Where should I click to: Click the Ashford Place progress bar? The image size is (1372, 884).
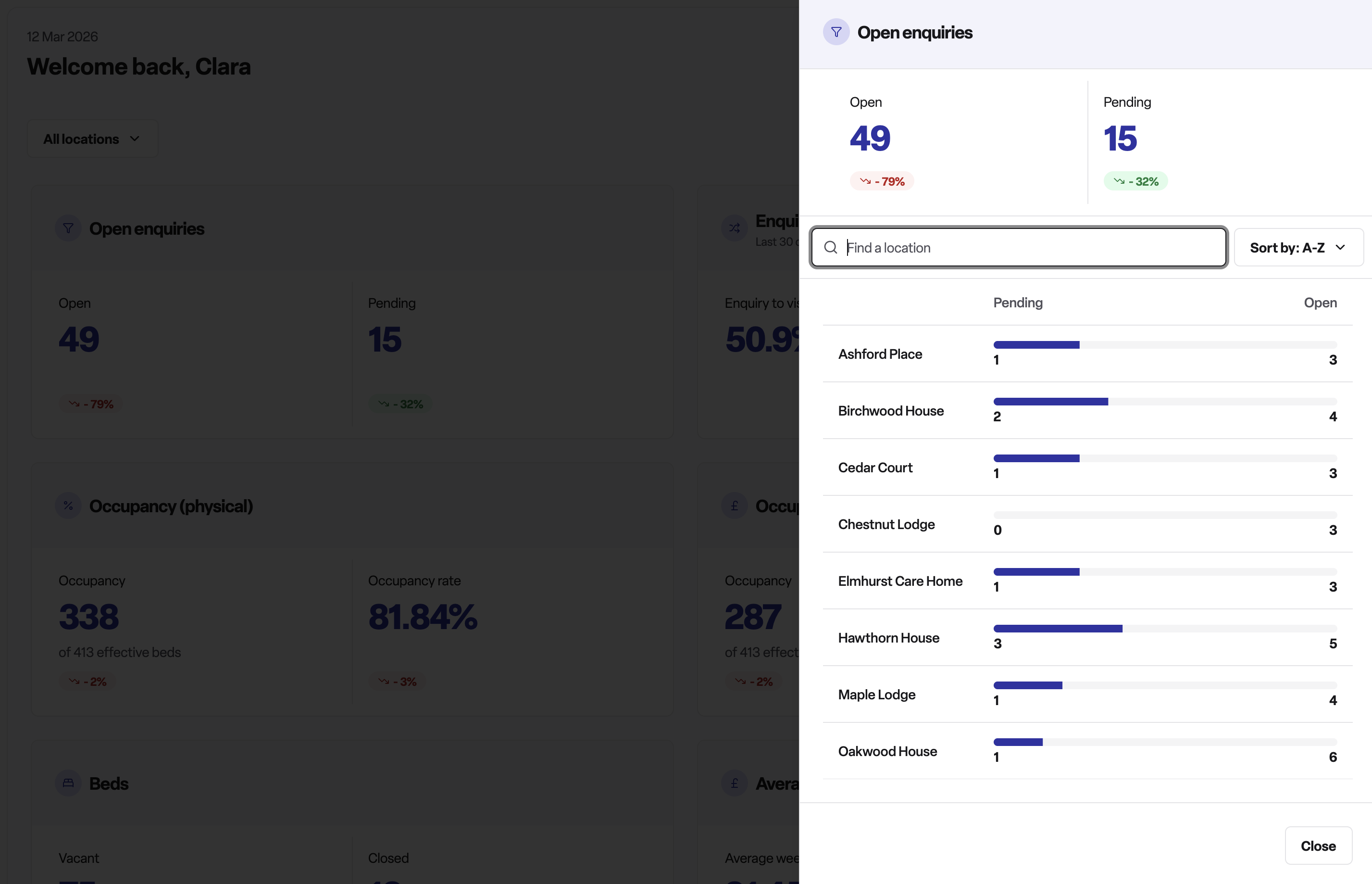[x=1165, y=345]
